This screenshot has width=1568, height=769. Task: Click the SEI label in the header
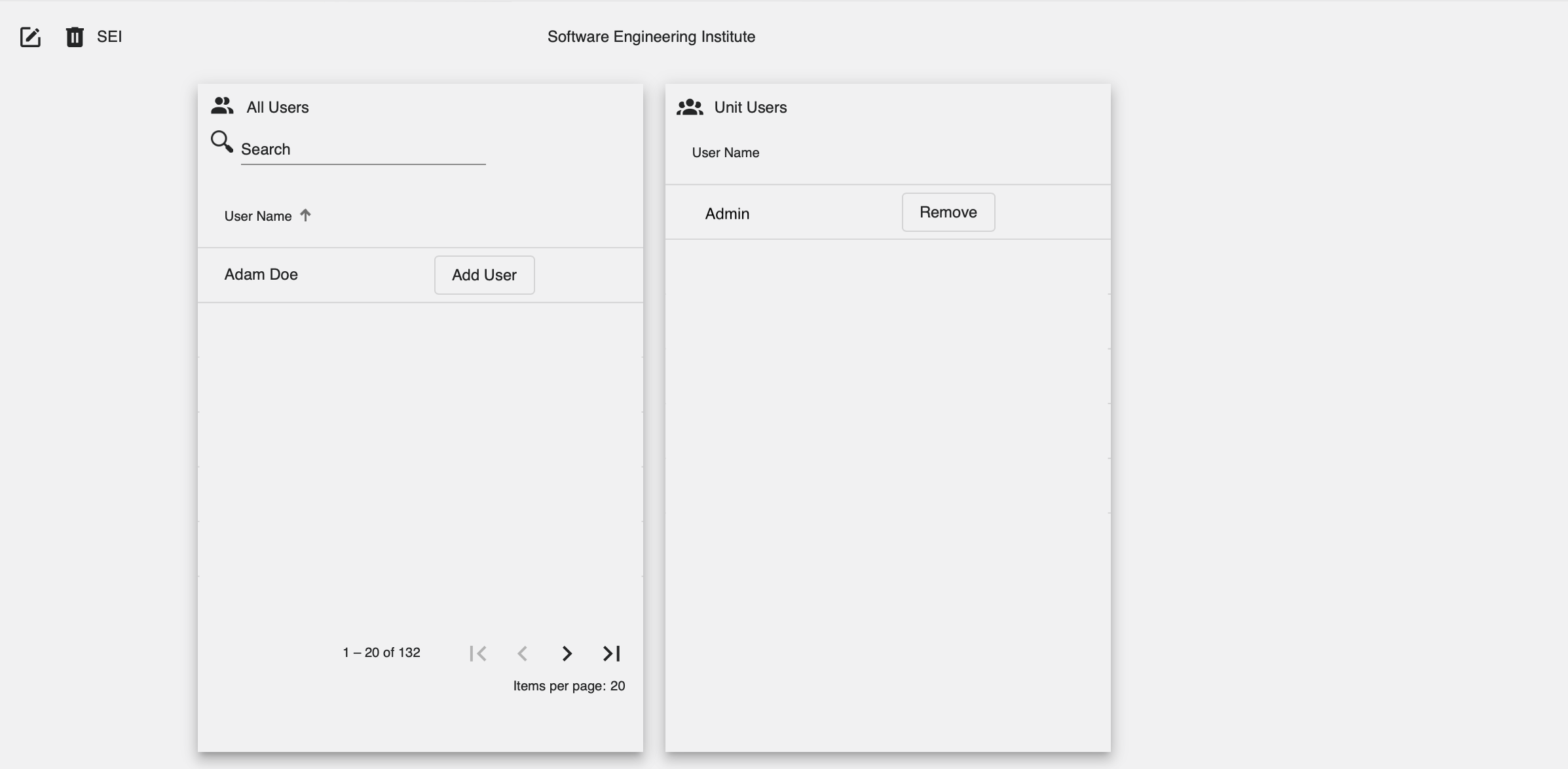pos(109,37)
